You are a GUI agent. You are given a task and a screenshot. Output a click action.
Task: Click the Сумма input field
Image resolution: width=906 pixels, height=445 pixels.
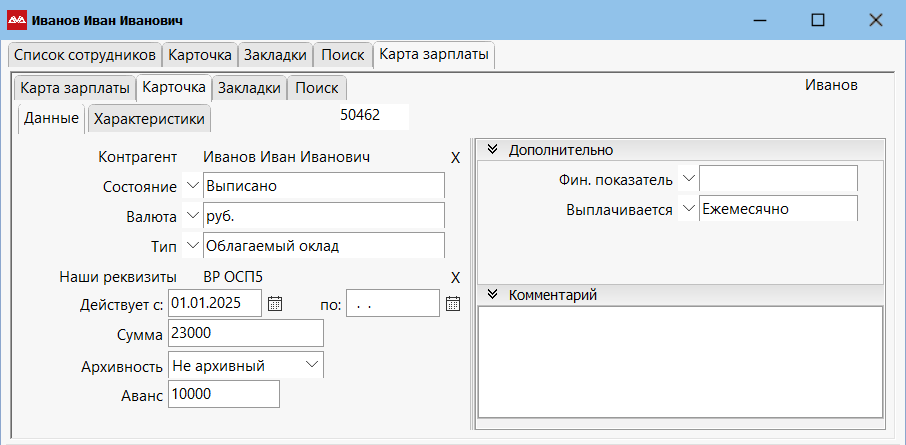pyautogui.click(x=246, y=333)
